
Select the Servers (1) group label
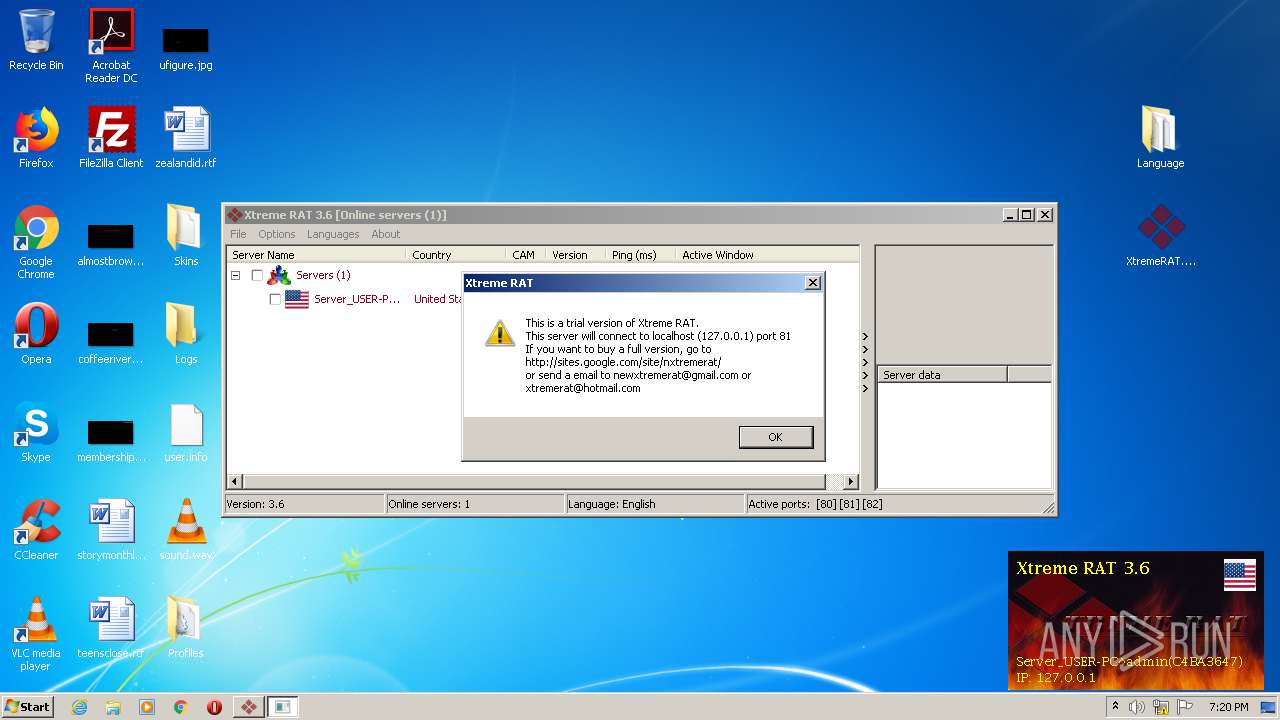coord(323,275)
